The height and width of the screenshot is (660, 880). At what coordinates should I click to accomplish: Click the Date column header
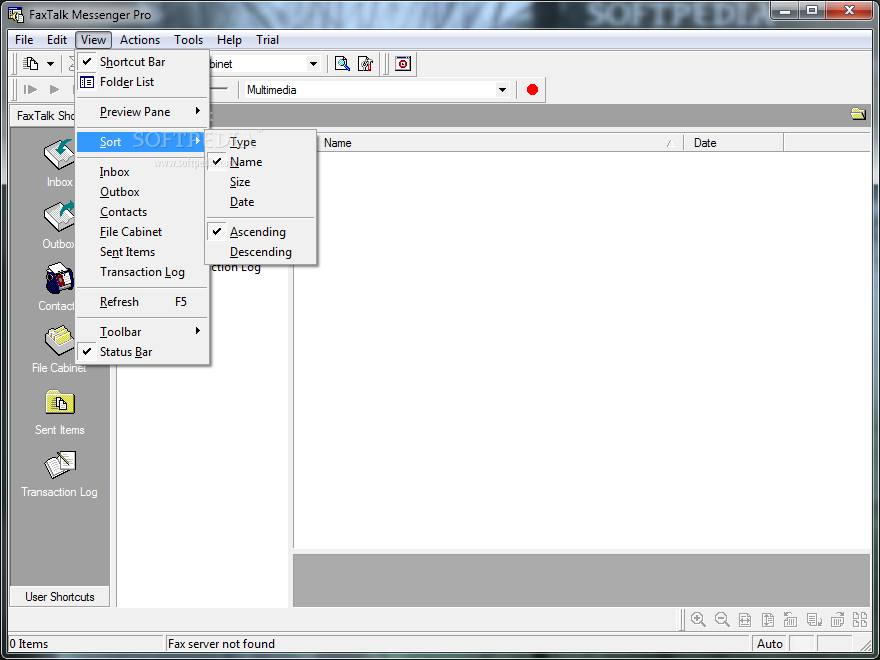click(733, 143)
